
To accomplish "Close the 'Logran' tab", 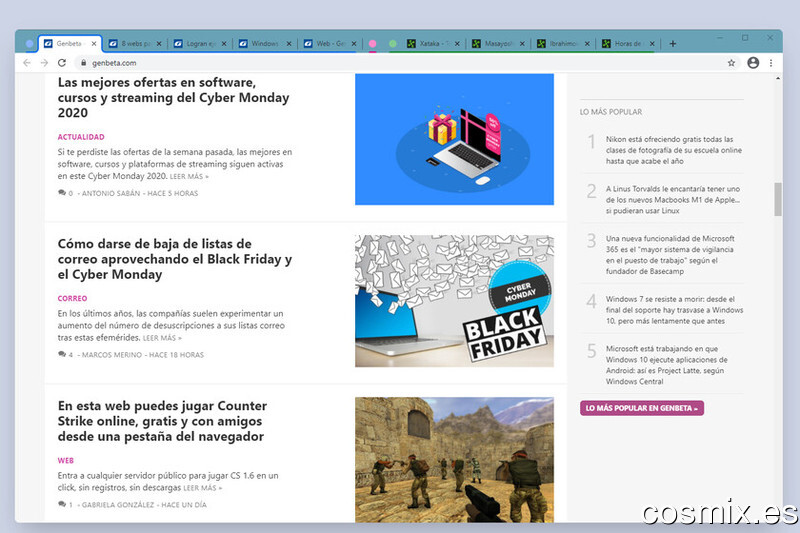I will [x=224, y=44].
